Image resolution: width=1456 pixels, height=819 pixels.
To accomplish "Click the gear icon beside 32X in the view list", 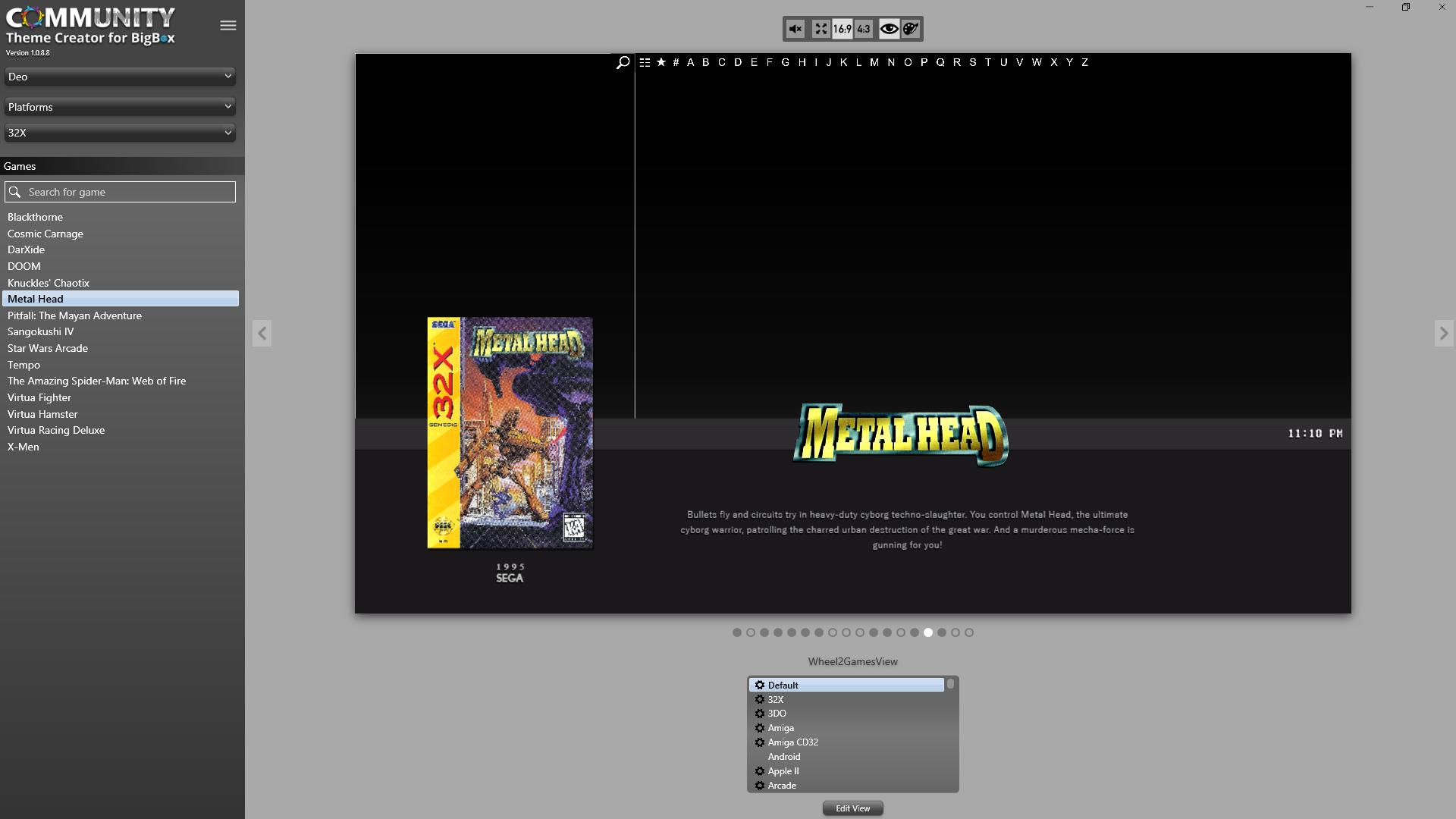I will [x=759, y=699].
